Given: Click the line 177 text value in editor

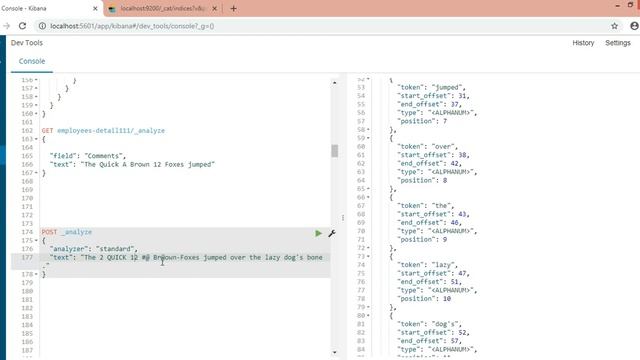Looking at the screenshot, I should click(x=202, y=258).
